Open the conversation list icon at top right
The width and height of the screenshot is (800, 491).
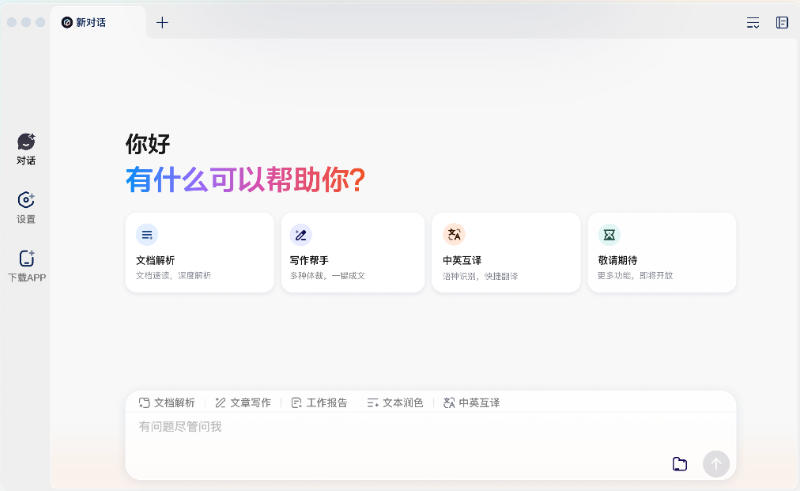tap(753, 22)
